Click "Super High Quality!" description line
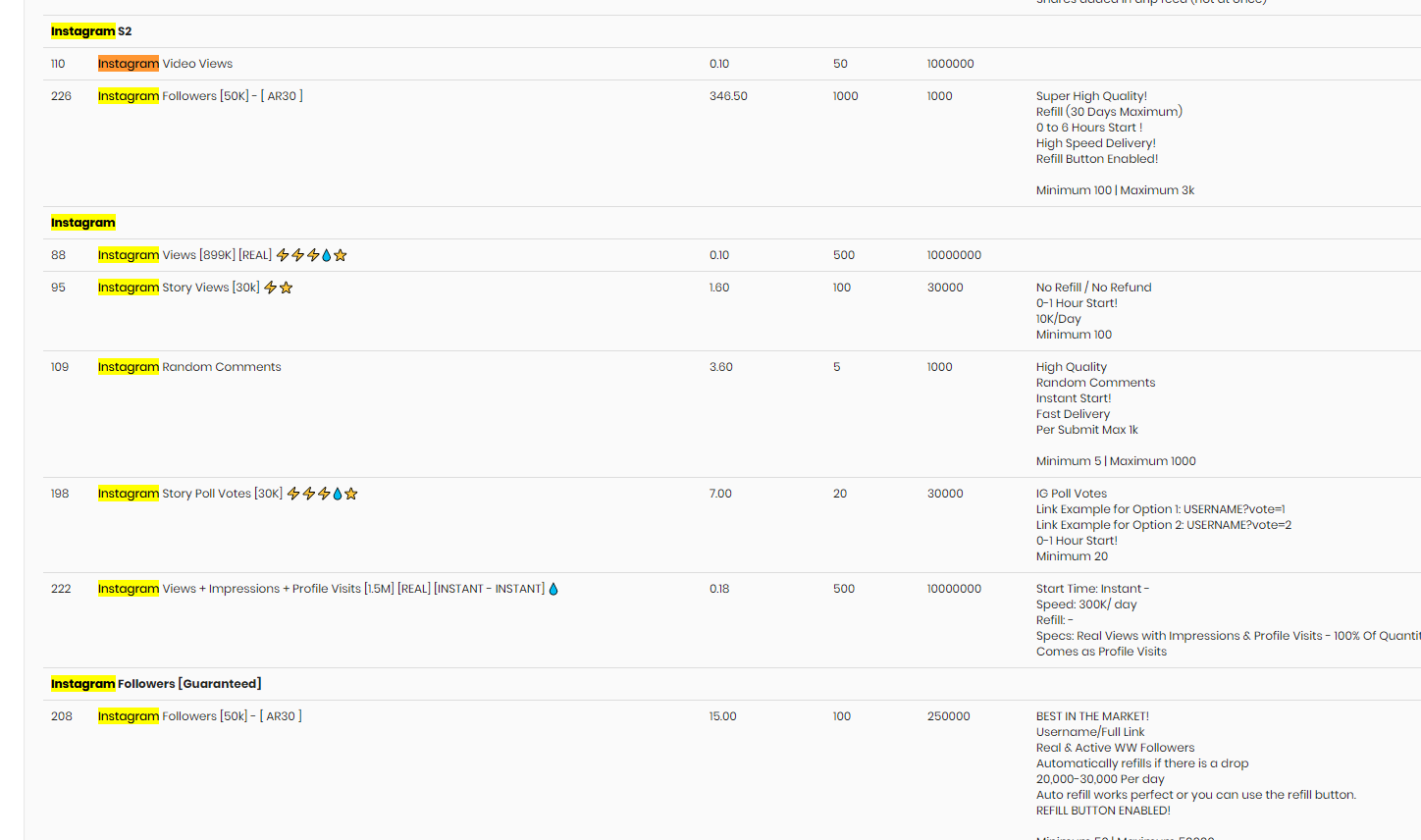 click(x=1091, y=96)
